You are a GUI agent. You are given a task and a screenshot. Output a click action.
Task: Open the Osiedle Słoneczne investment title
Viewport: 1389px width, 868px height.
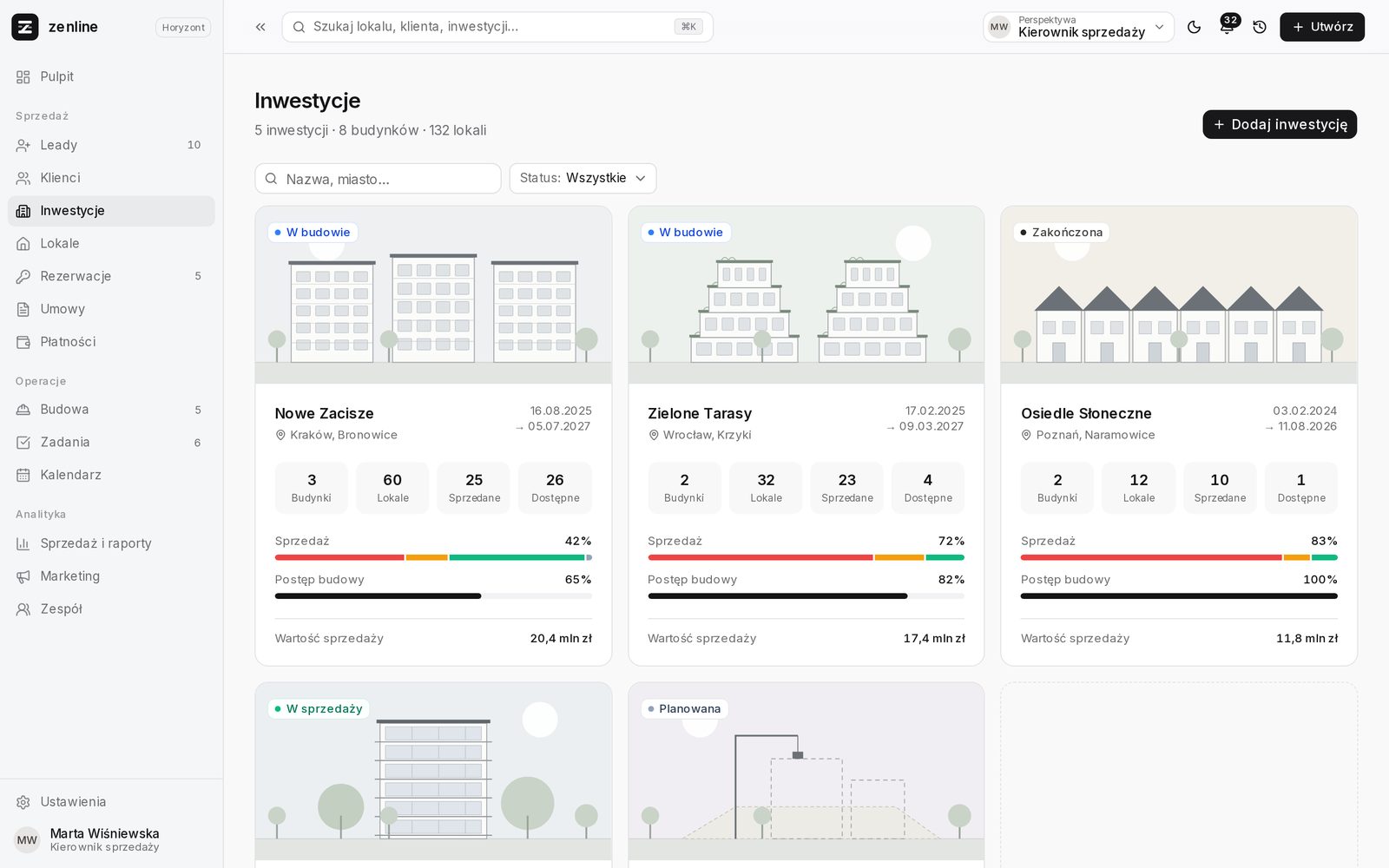pyautogui.click(x=1086, y=413)
